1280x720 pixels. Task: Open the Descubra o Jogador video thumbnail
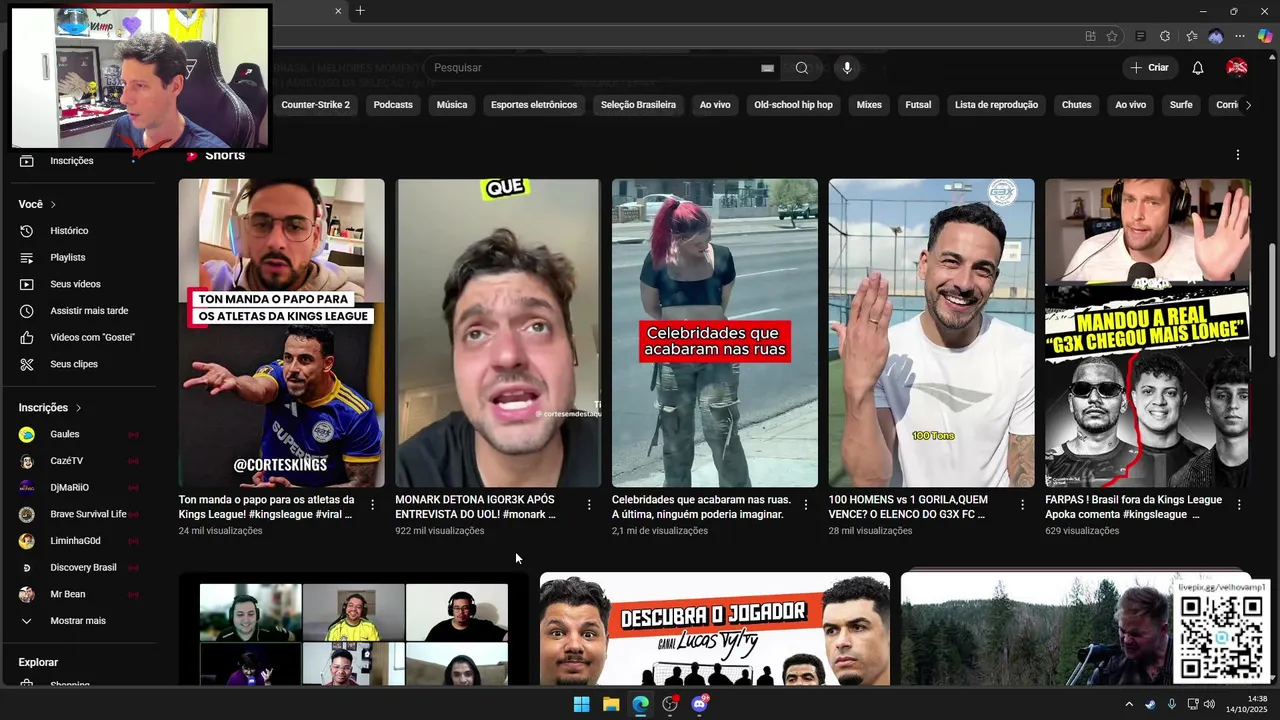pyautogui.click(x=714, y=629)
